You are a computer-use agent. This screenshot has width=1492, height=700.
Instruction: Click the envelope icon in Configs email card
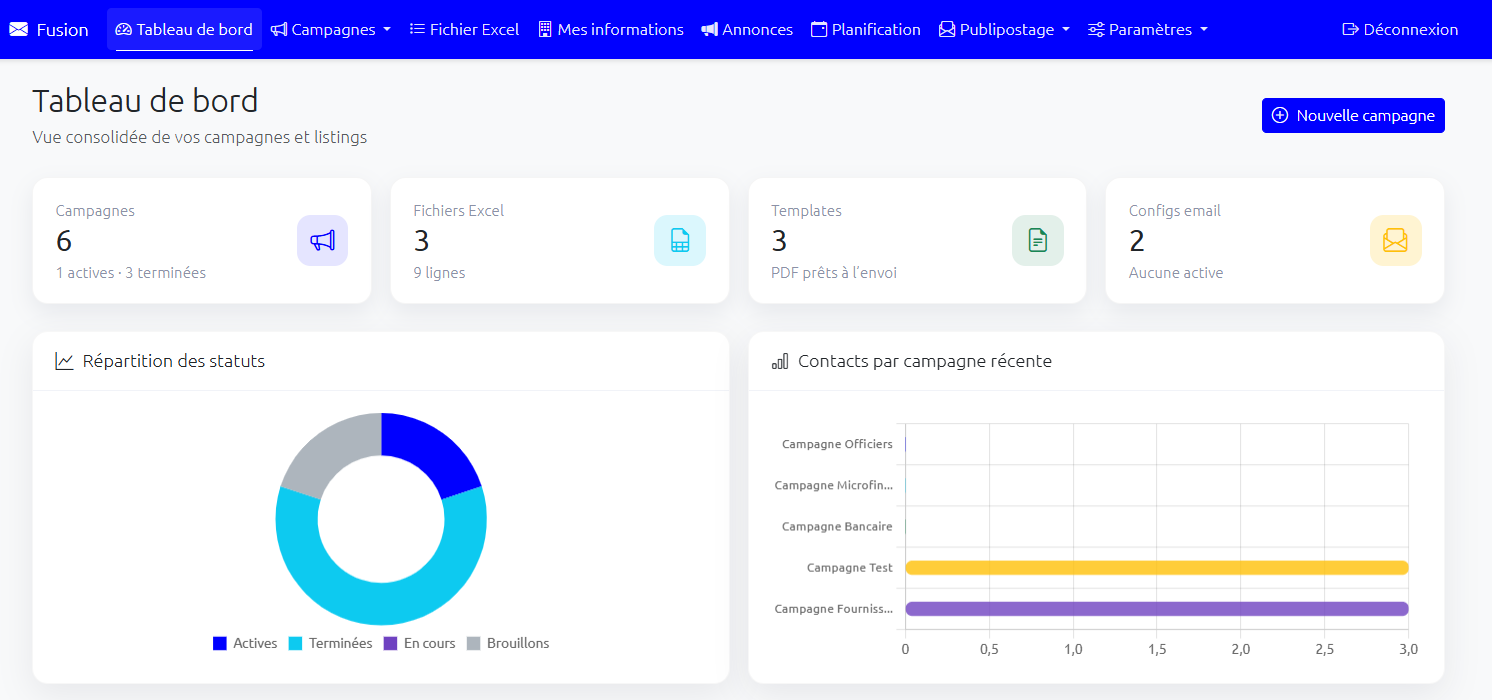coord(1395,241)
